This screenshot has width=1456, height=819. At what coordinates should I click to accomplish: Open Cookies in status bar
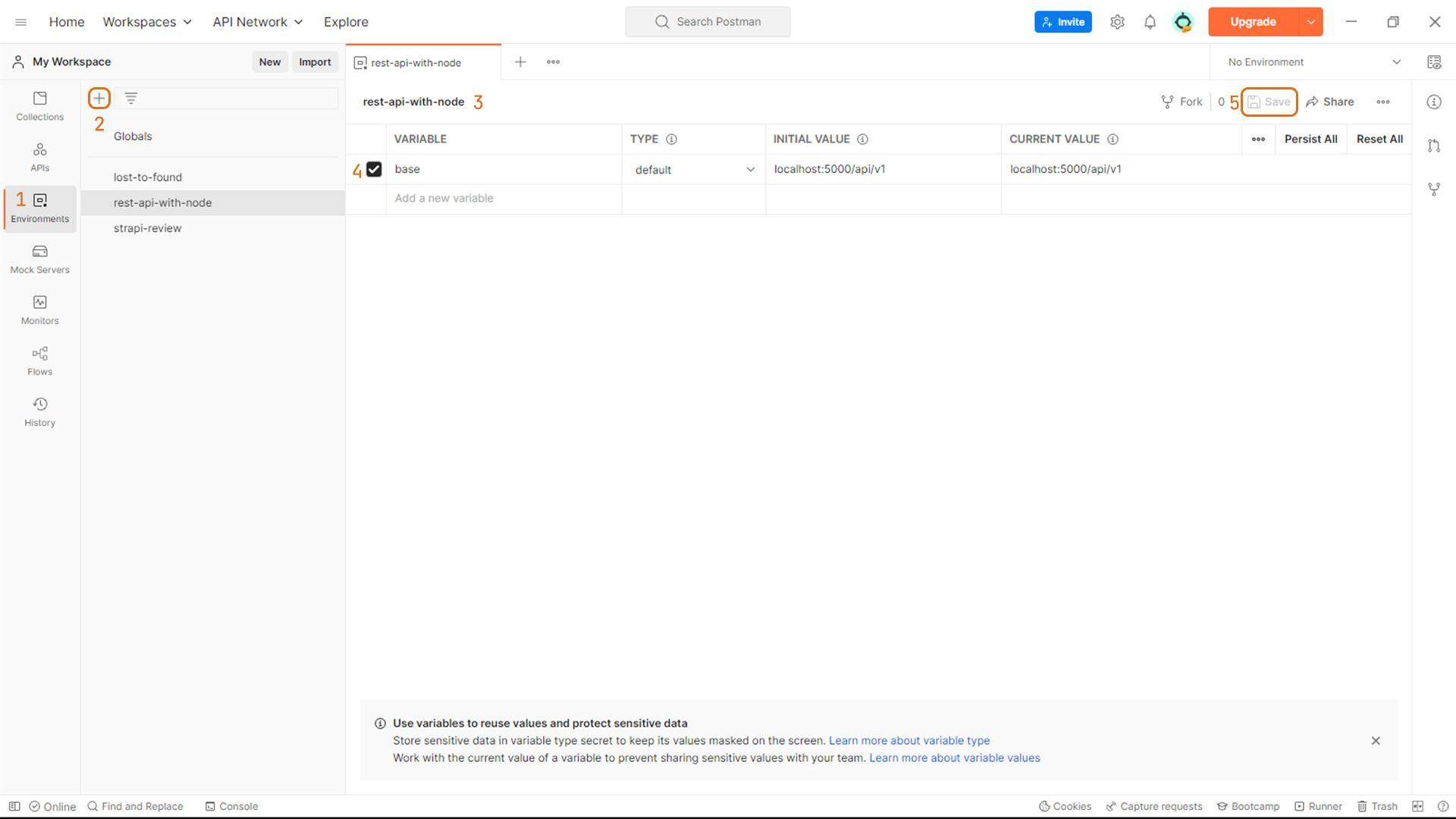[x=1065, y=806]
